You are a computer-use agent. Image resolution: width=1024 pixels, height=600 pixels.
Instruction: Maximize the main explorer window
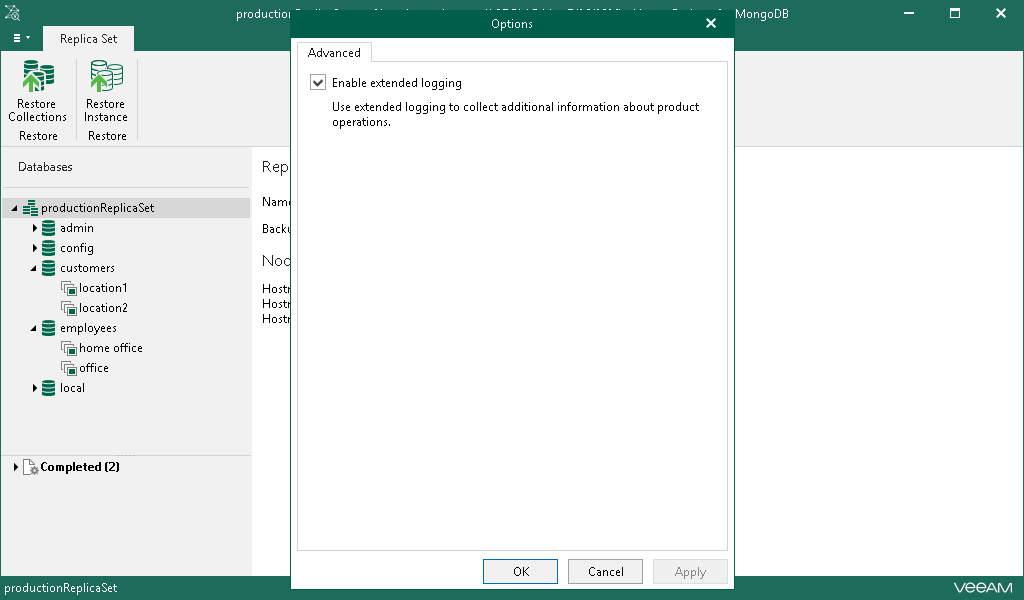point(955,13)
